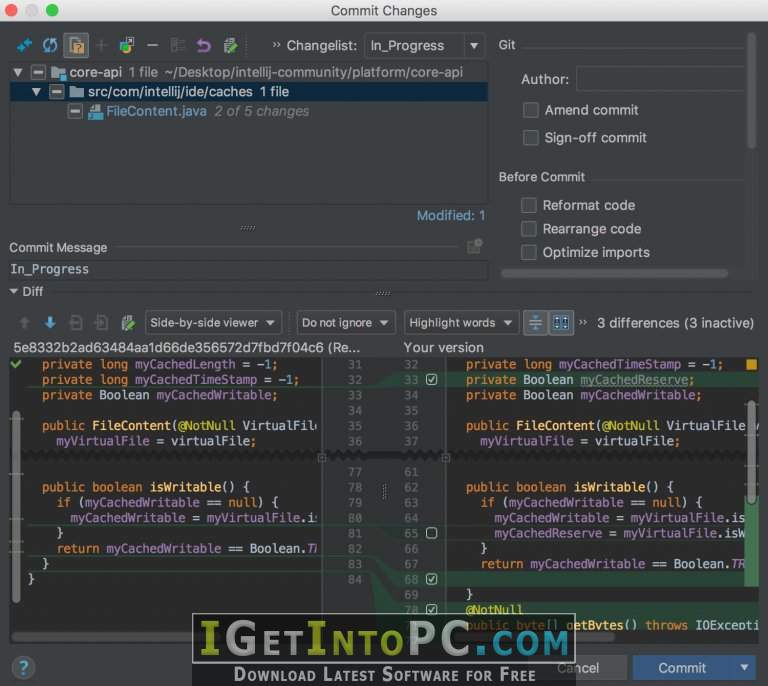Open the Highlight words dropdown
Screen dimensions: 768x686
(x=460, y=323)
